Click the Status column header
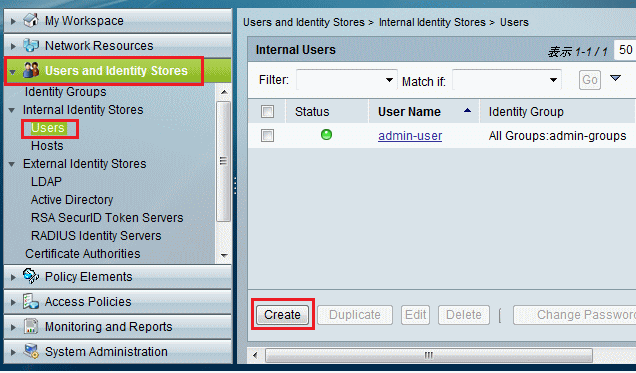Image resolution: width=636 pixels, height=373 pixels. pos(327,111)
